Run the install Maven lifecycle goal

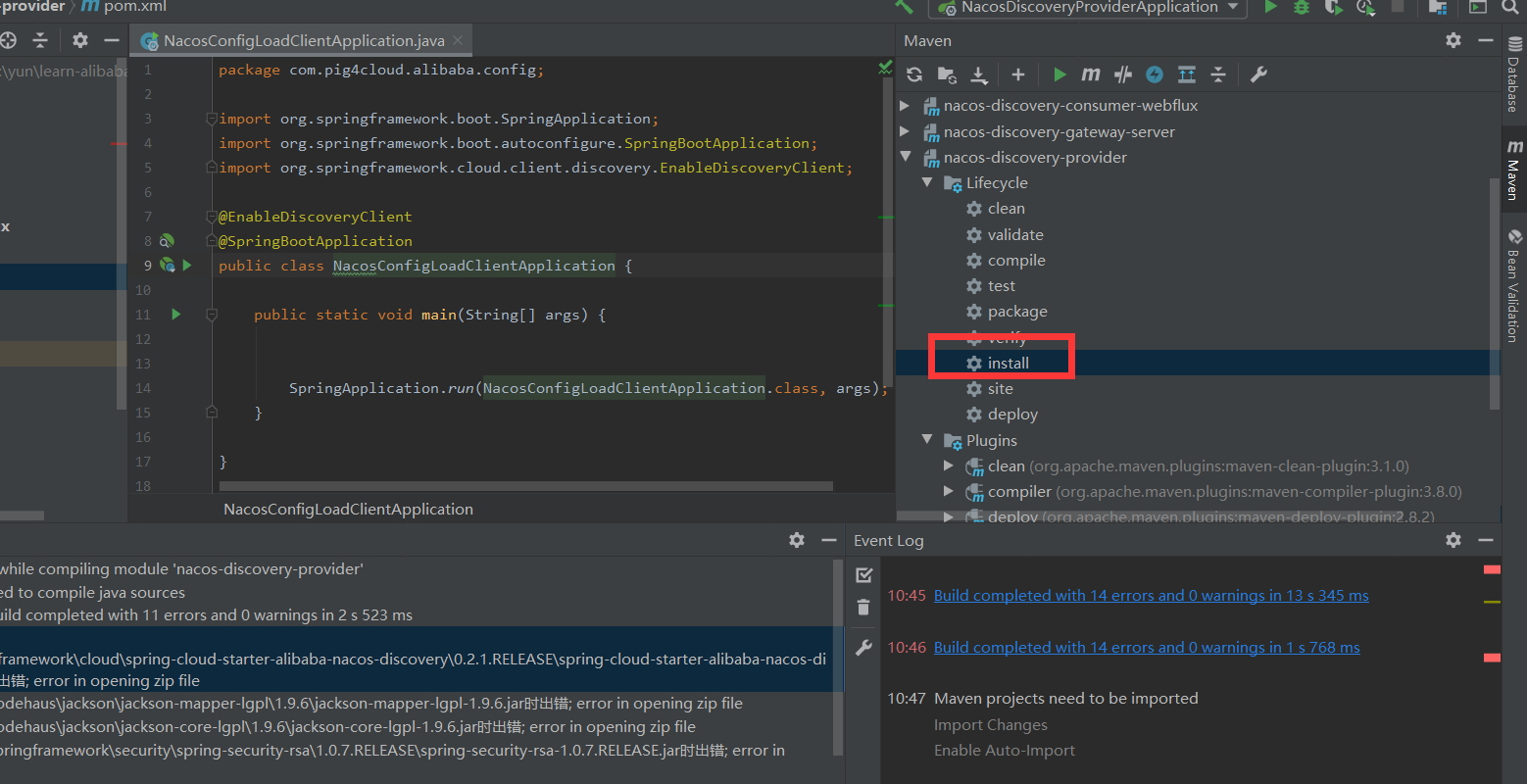(x=1008, y=363)
